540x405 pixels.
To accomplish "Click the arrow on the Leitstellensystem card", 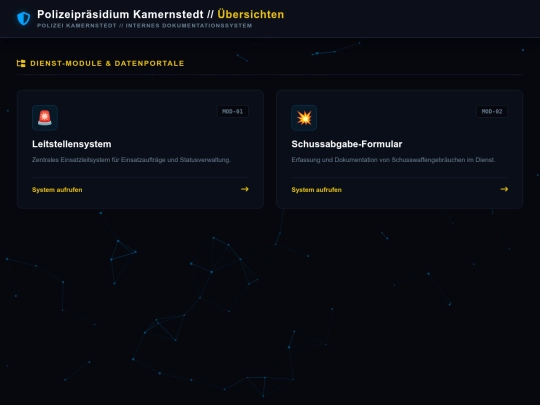I will (x=245, y=189).
